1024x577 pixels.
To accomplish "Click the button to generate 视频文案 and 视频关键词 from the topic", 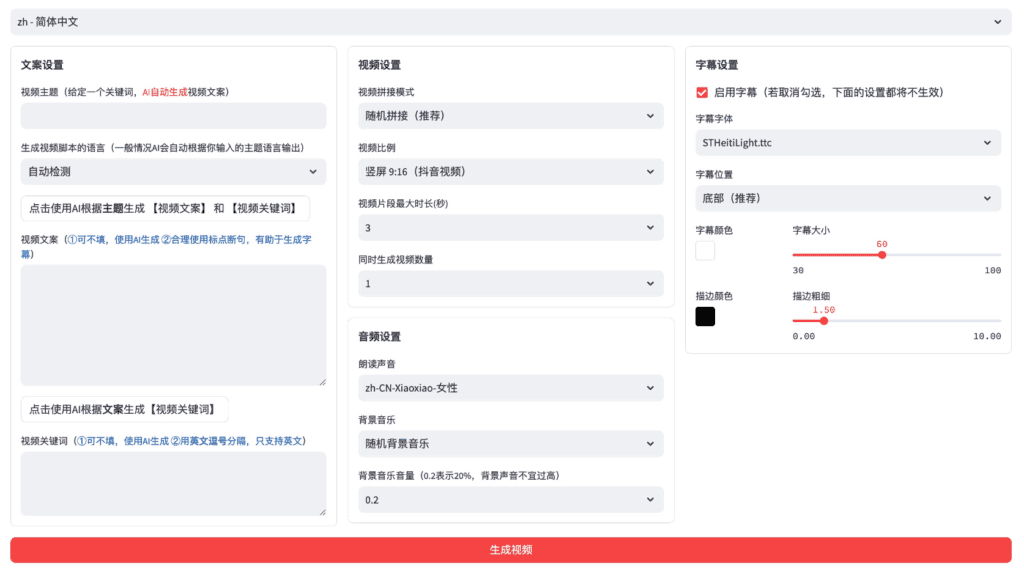I will [x=165, y=208].
